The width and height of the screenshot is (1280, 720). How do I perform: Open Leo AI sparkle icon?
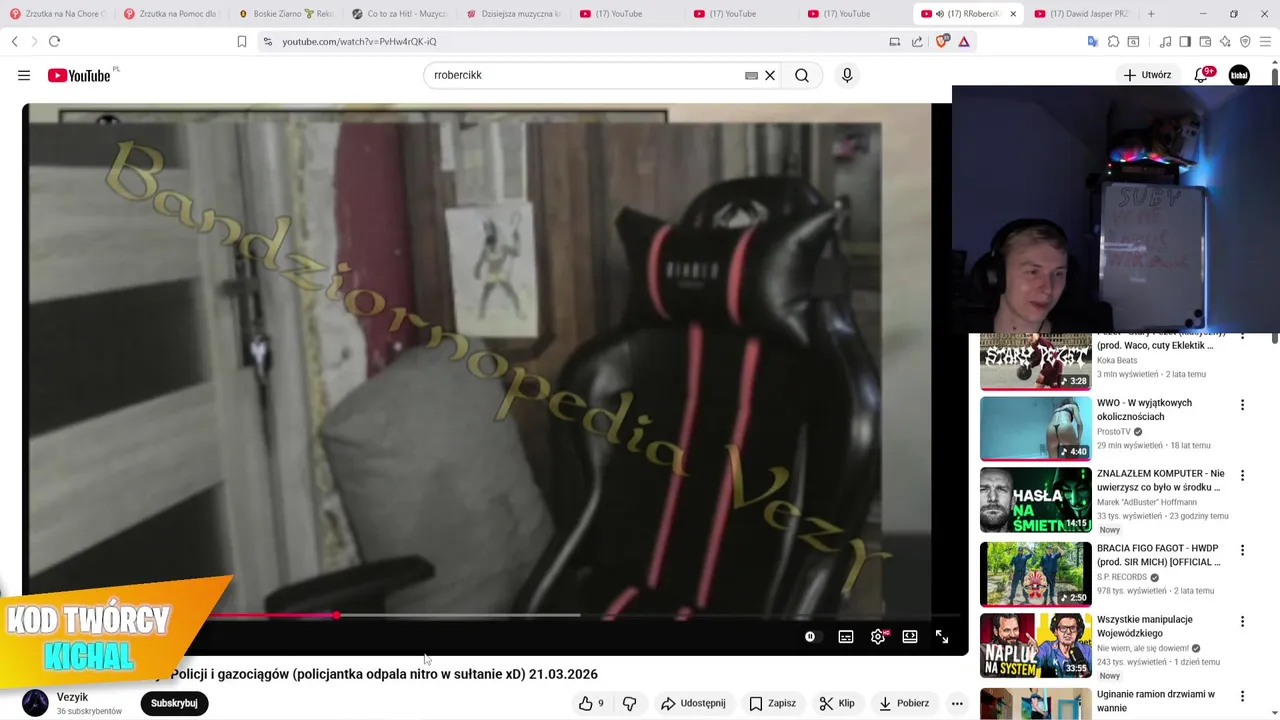[1225, 41]
